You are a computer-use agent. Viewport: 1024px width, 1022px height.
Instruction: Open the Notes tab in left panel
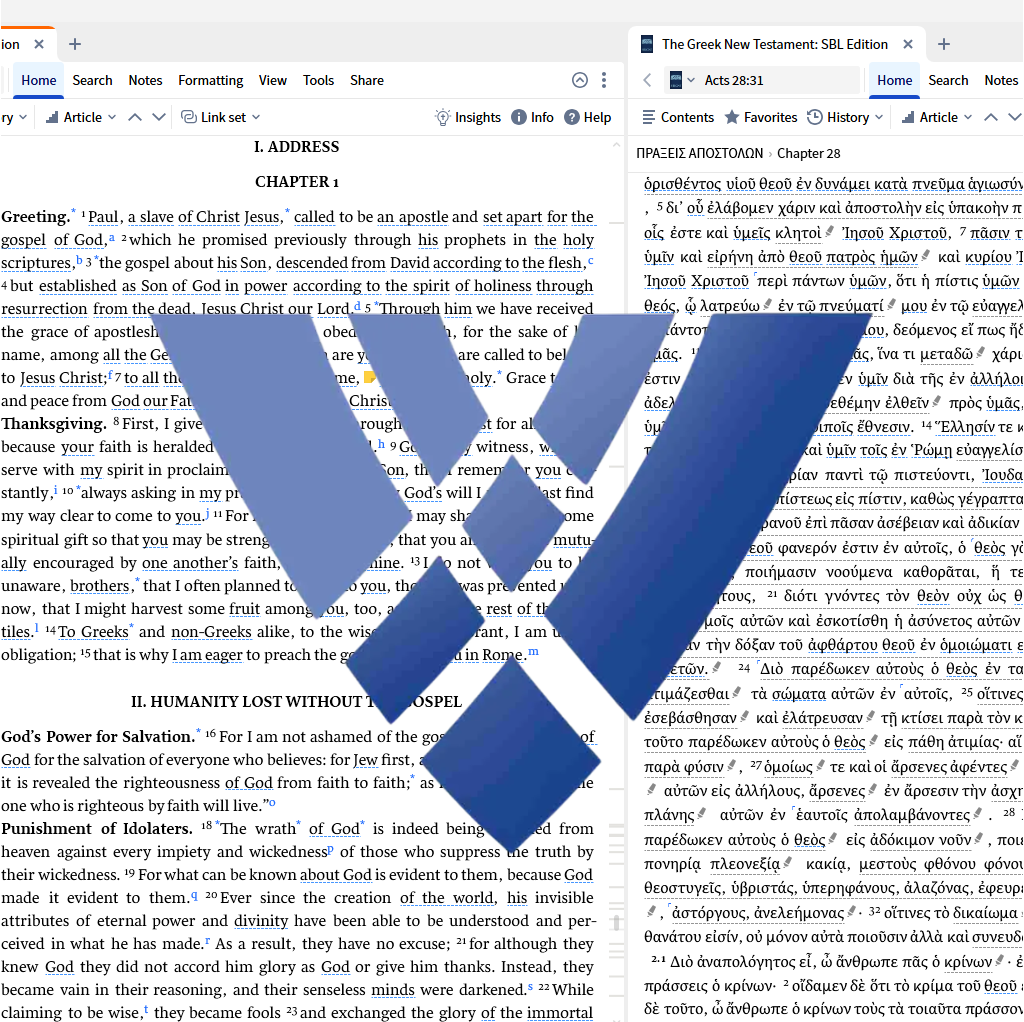tap(145, 80)
